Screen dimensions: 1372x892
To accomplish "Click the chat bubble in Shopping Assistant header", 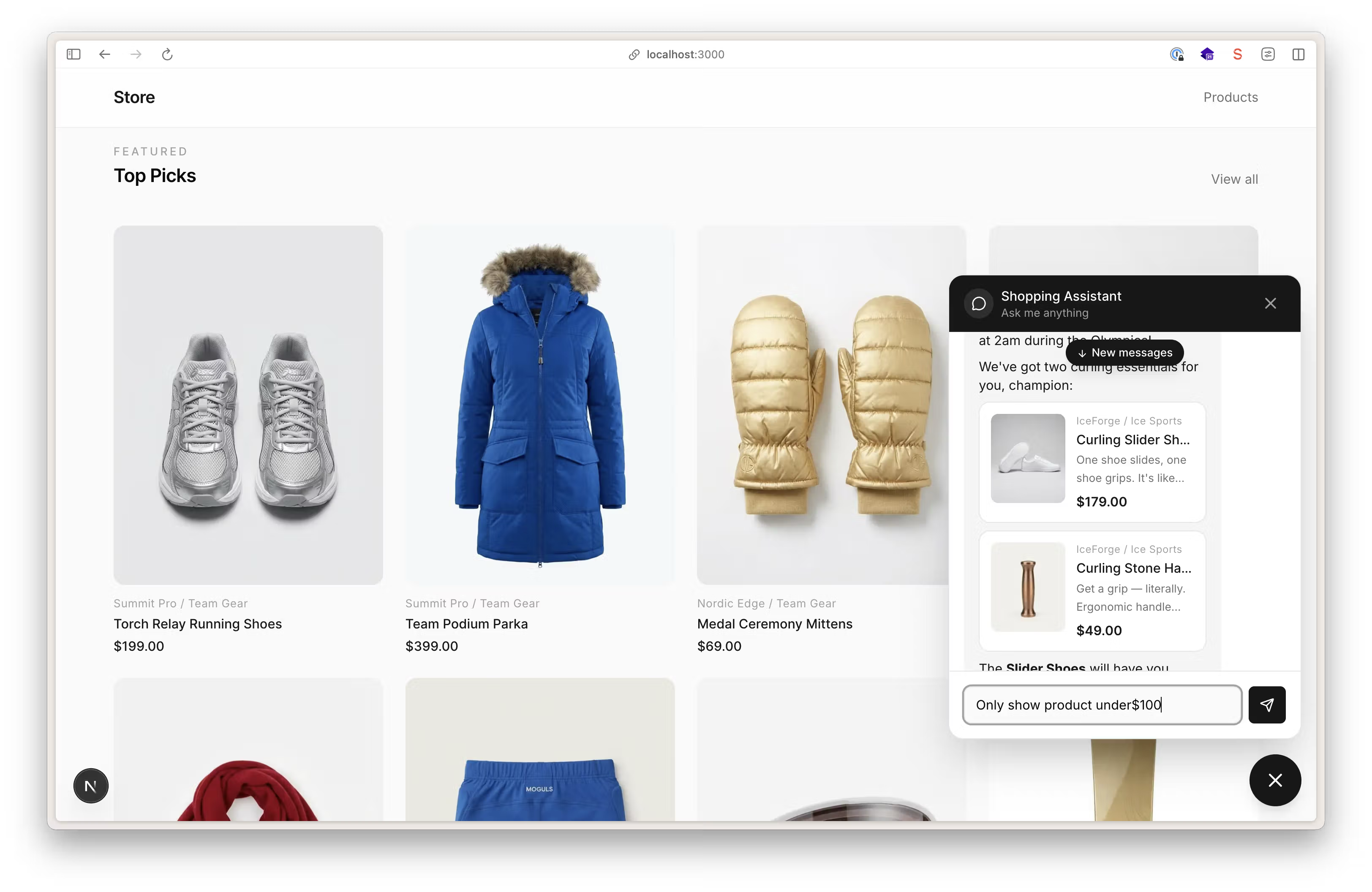I will (x=978, y=304).
